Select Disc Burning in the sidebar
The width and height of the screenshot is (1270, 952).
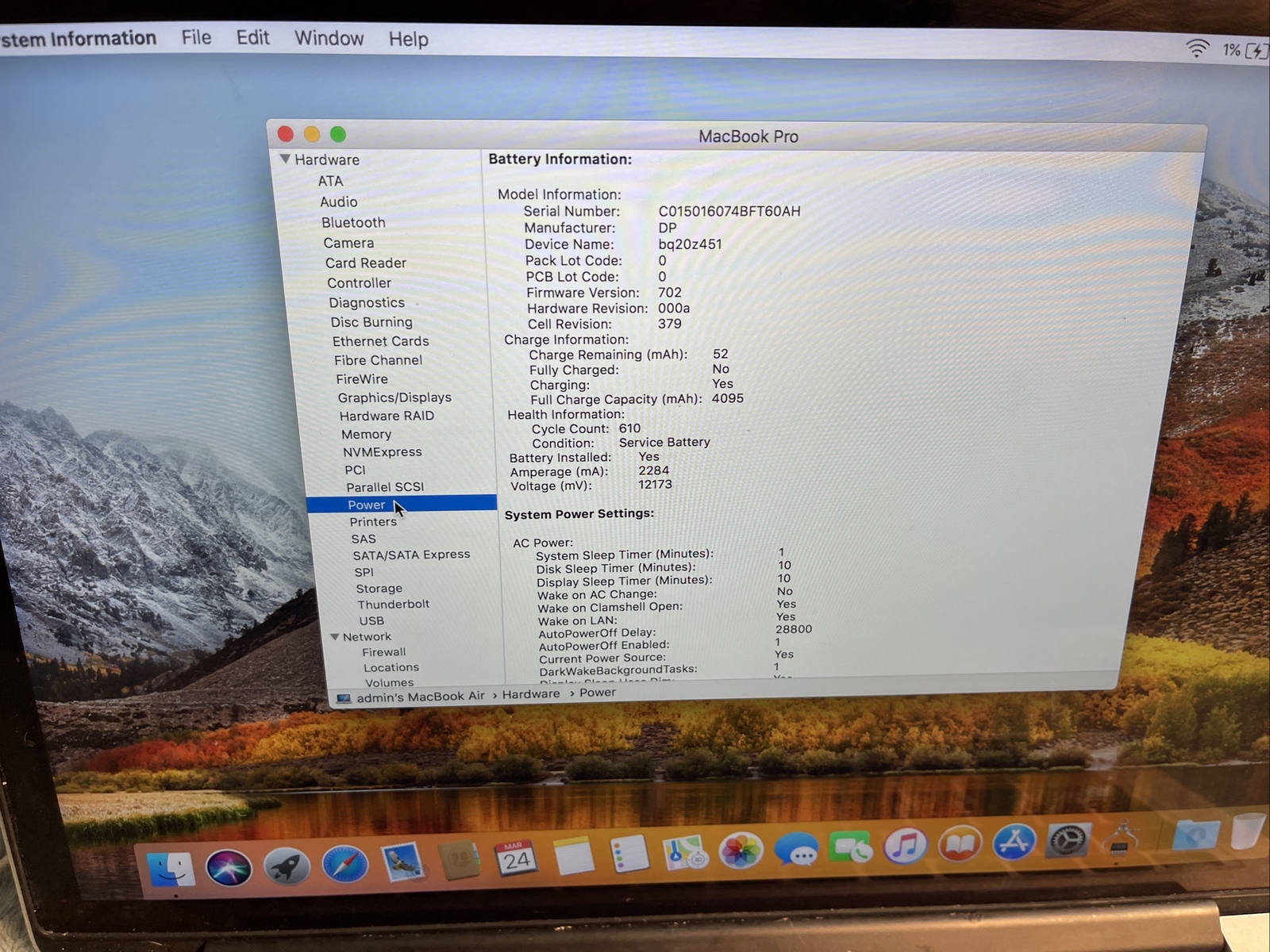pos(371,322)
